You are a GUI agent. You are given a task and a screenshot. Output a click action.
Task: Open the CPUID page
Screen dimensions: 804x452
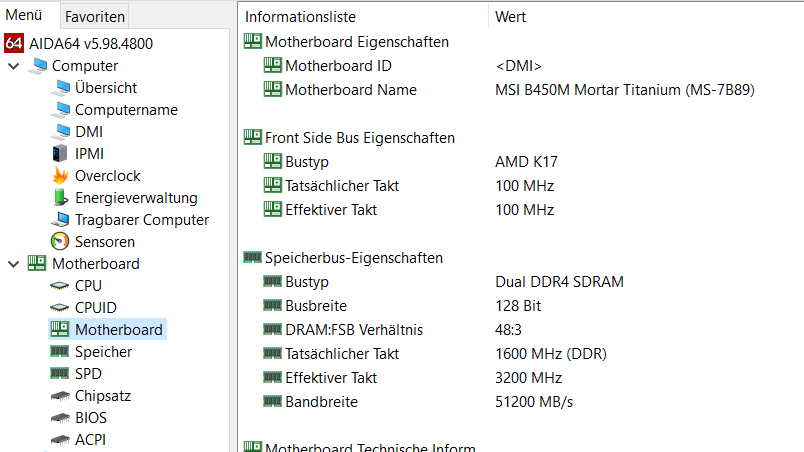coord(96,307)
